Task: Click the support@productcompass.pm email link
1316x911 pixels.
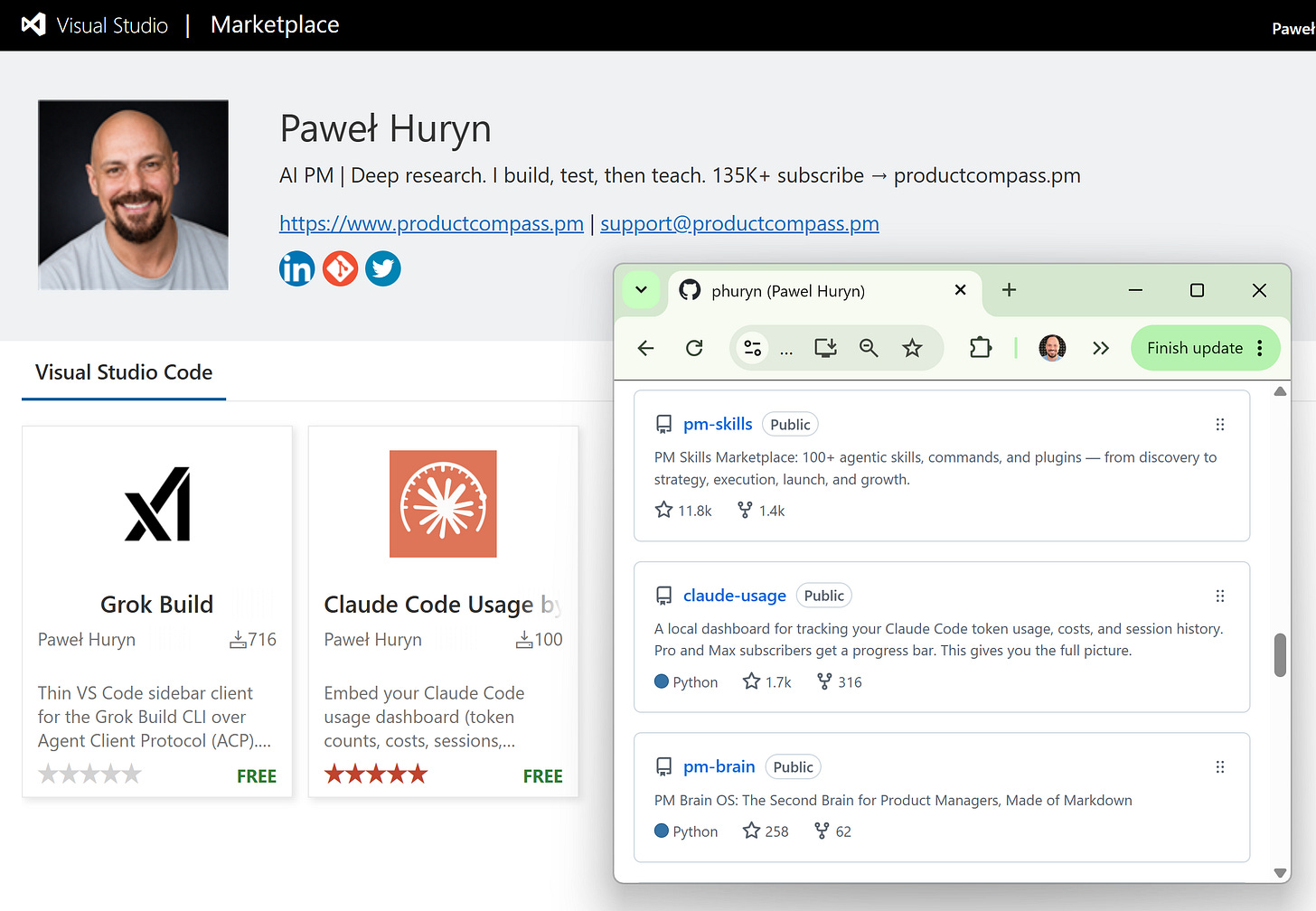Action: 739,223
